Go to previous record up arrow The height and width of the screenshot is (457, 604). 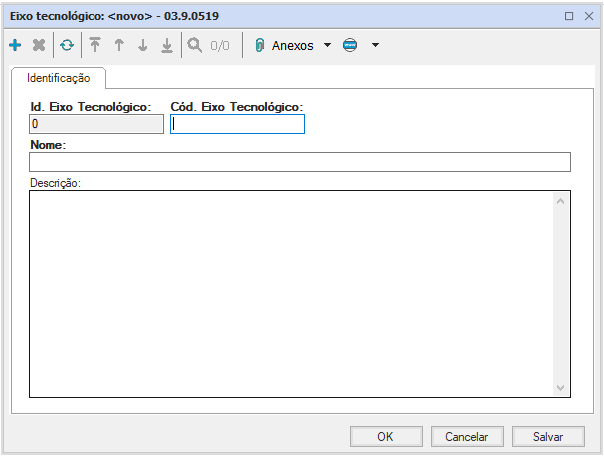click(x=119, y=45)
